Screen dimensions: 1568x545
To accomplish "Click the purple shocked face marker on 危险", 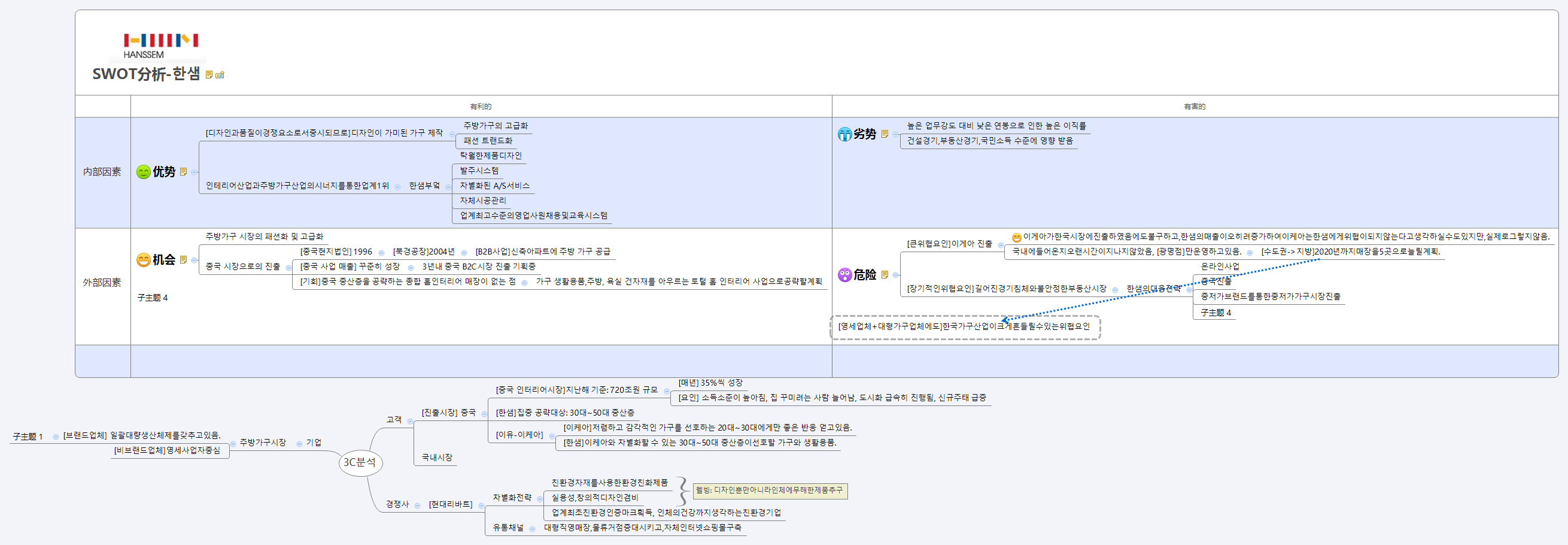I will click(844, 275).
